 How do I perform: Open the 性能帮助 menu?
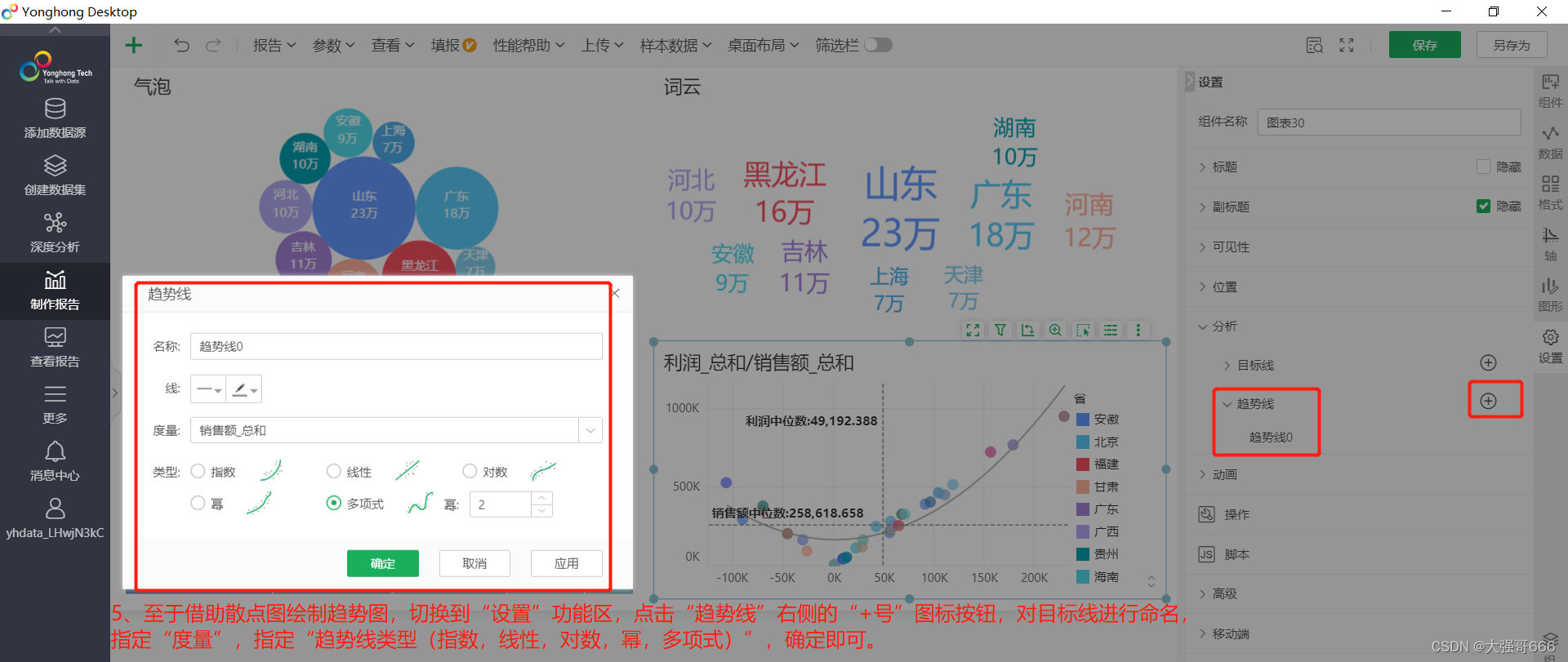[528, 46]
